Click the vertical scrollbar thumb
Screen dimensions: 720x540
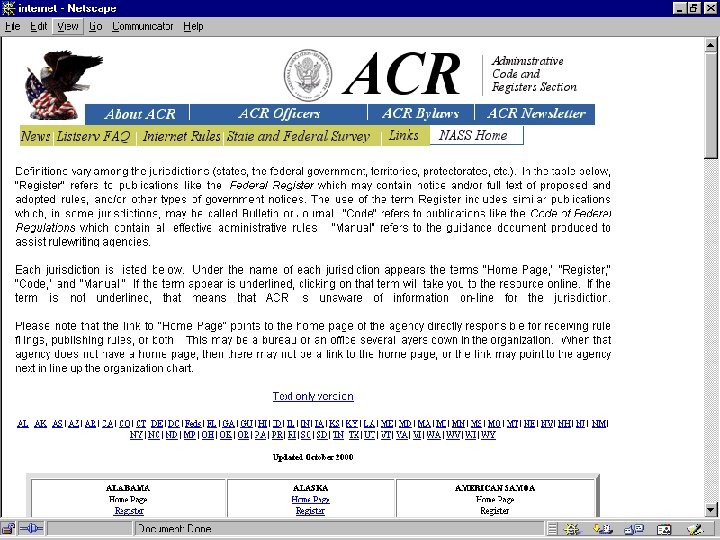[x=711, y=105]
